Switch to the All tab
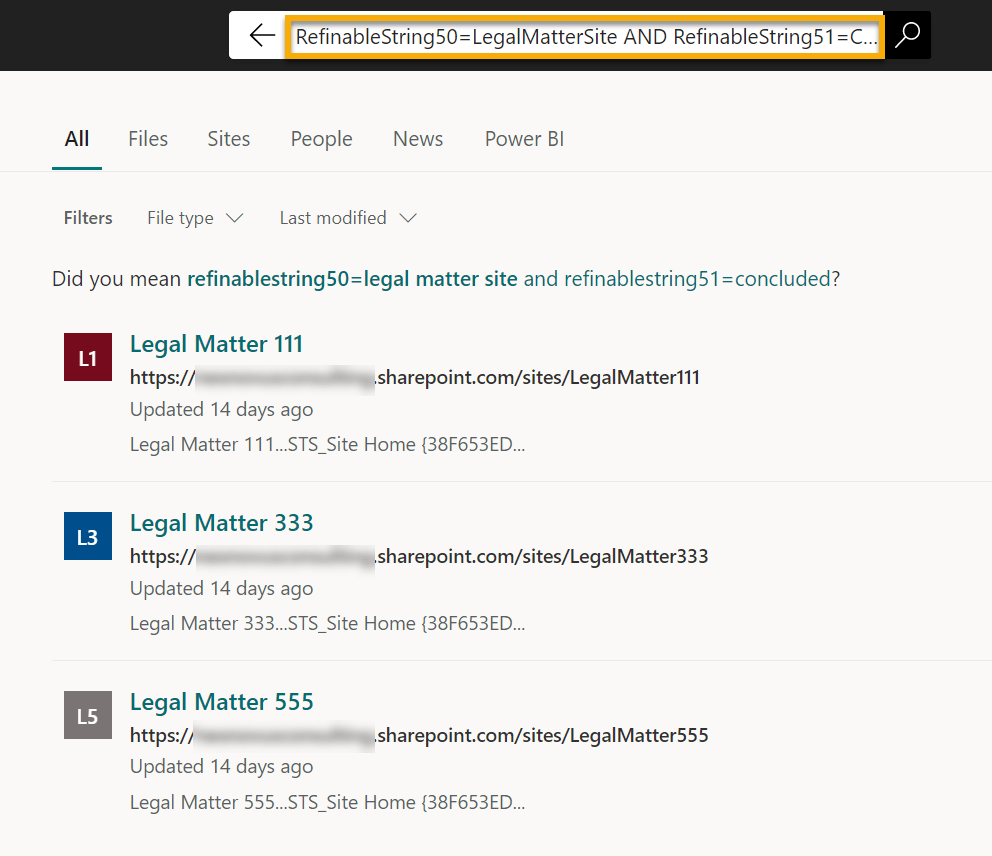 77,139
